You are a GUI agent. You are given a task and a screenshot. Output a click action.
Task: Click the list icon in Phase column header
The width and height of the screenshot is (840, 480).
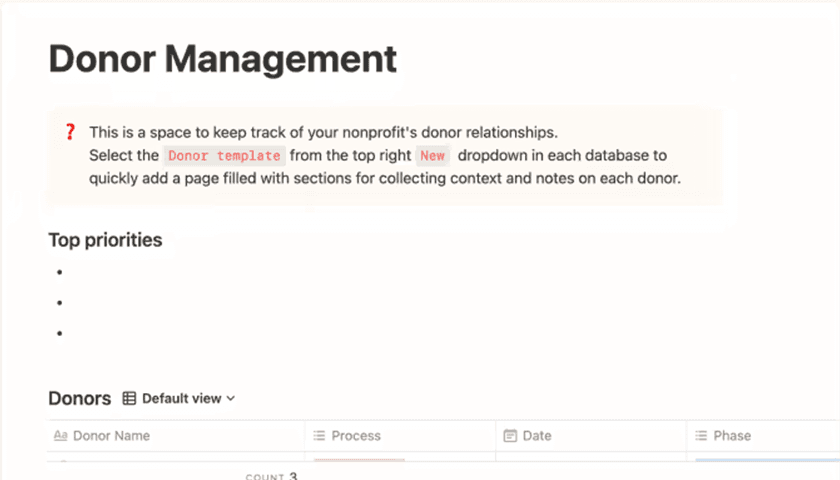pyautogui.click(x=701, y=436)
